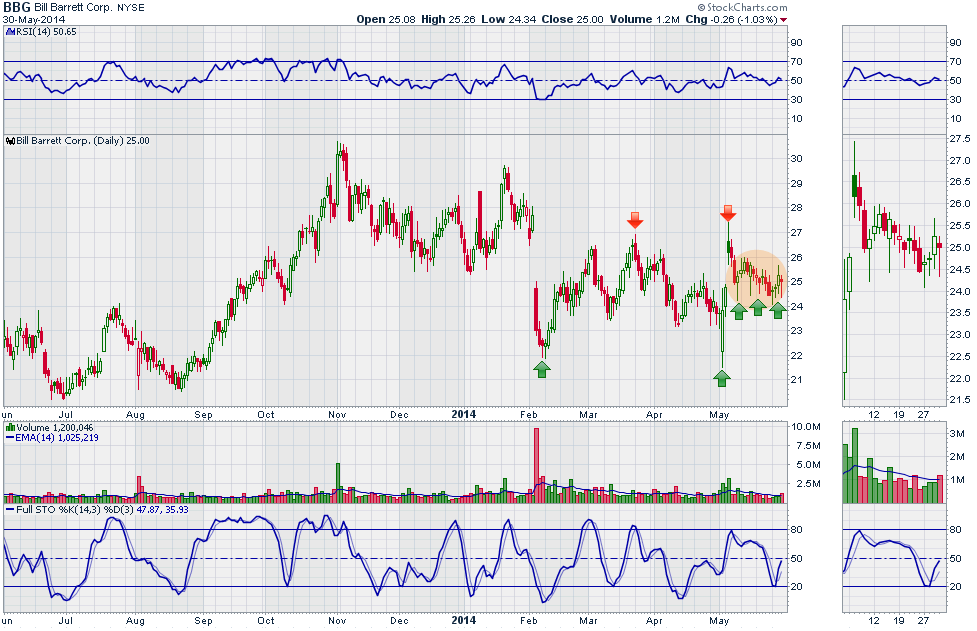Click the 'Volume 1,200,046' legend label

(x=55, y=427)
